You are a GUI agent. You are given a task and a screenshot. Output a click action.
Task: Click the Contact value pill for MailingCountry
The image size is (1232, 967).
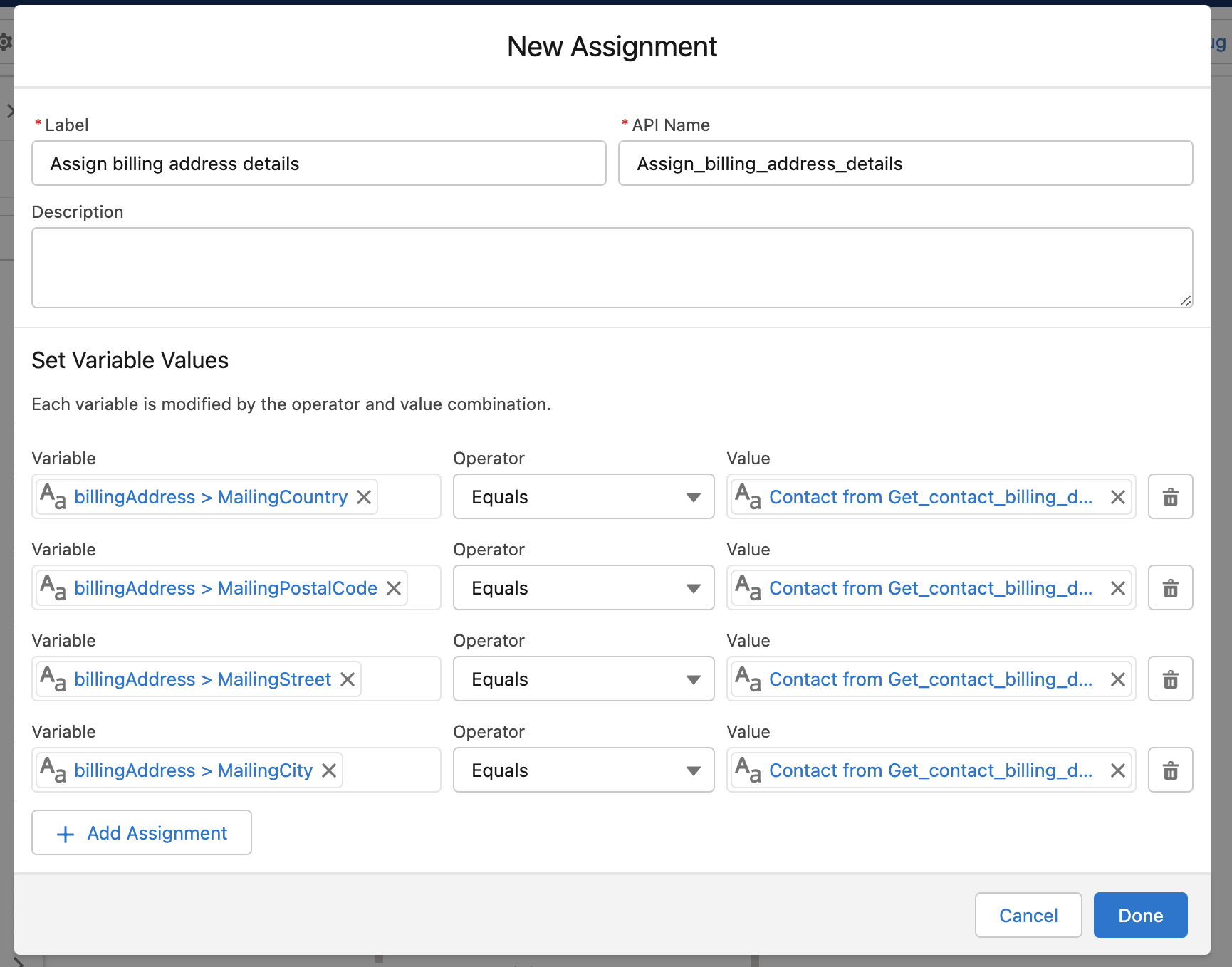pos(931,497)
